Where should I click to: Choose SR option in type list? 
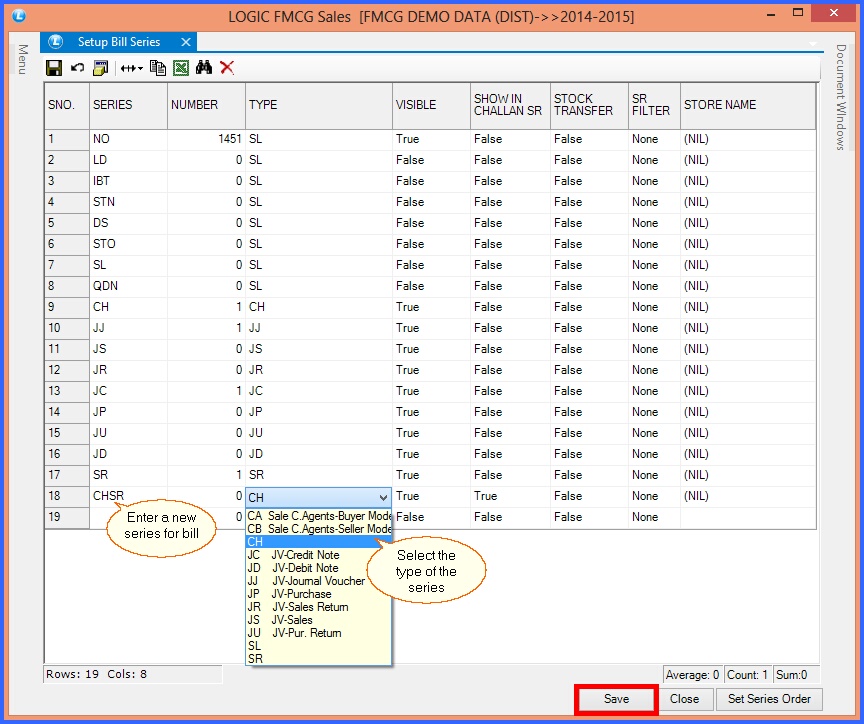tap(318, 658)
